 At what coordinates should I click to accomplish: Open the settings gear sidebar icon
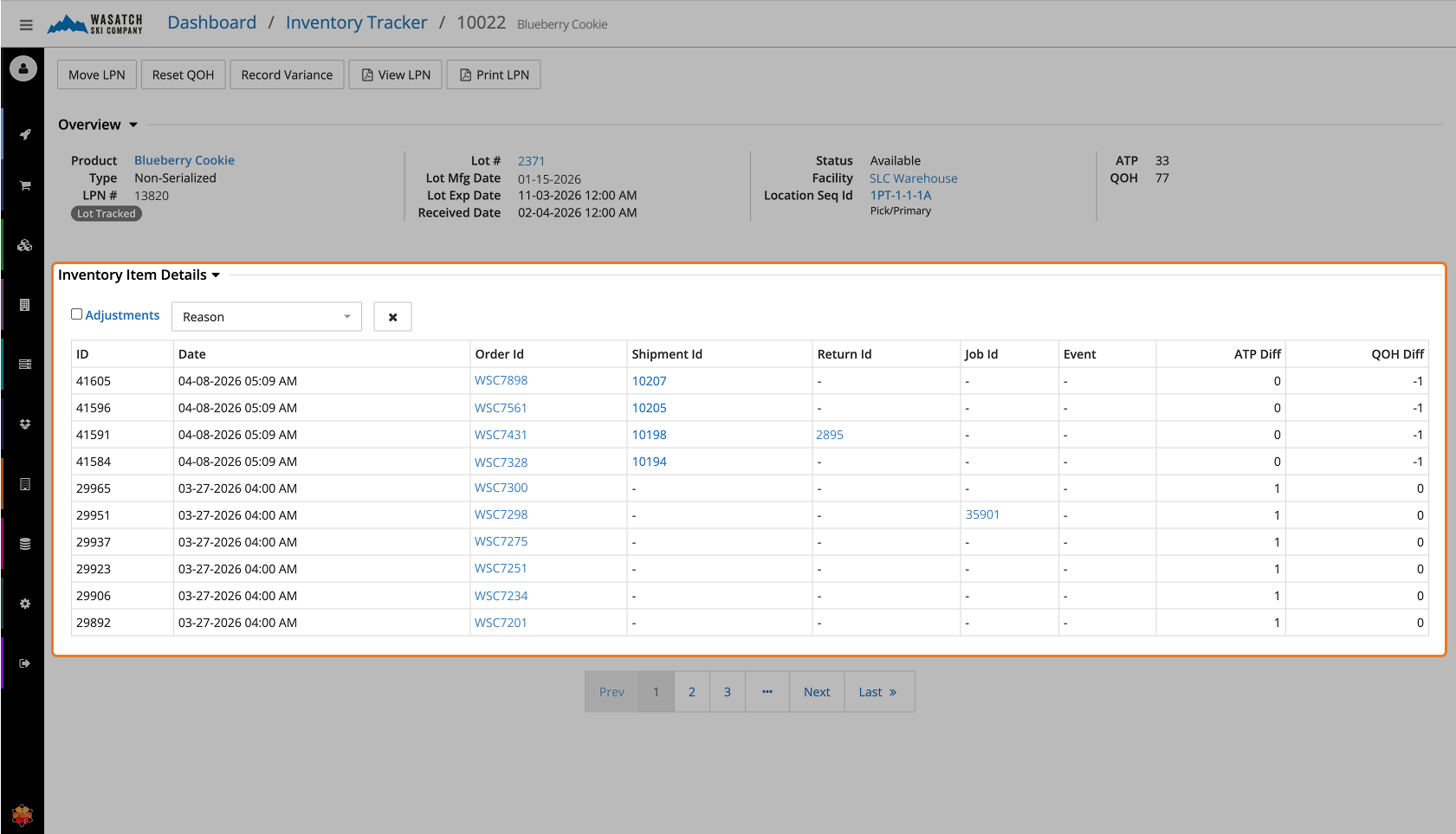(25, 604)
